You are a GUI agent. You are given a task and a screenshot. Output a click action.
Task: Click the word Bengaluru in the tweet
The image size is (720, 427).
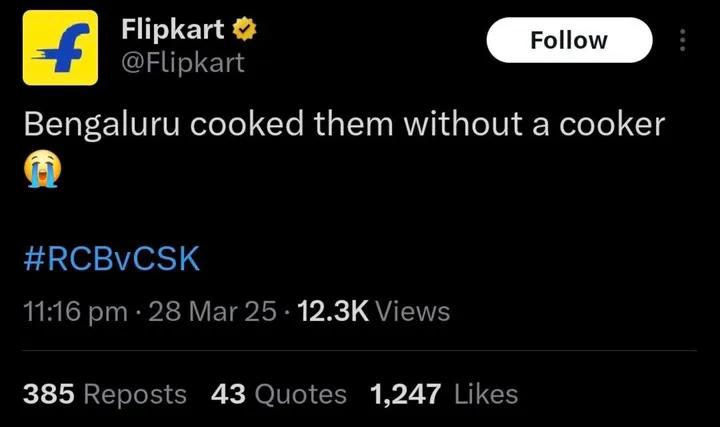(100, 125)
